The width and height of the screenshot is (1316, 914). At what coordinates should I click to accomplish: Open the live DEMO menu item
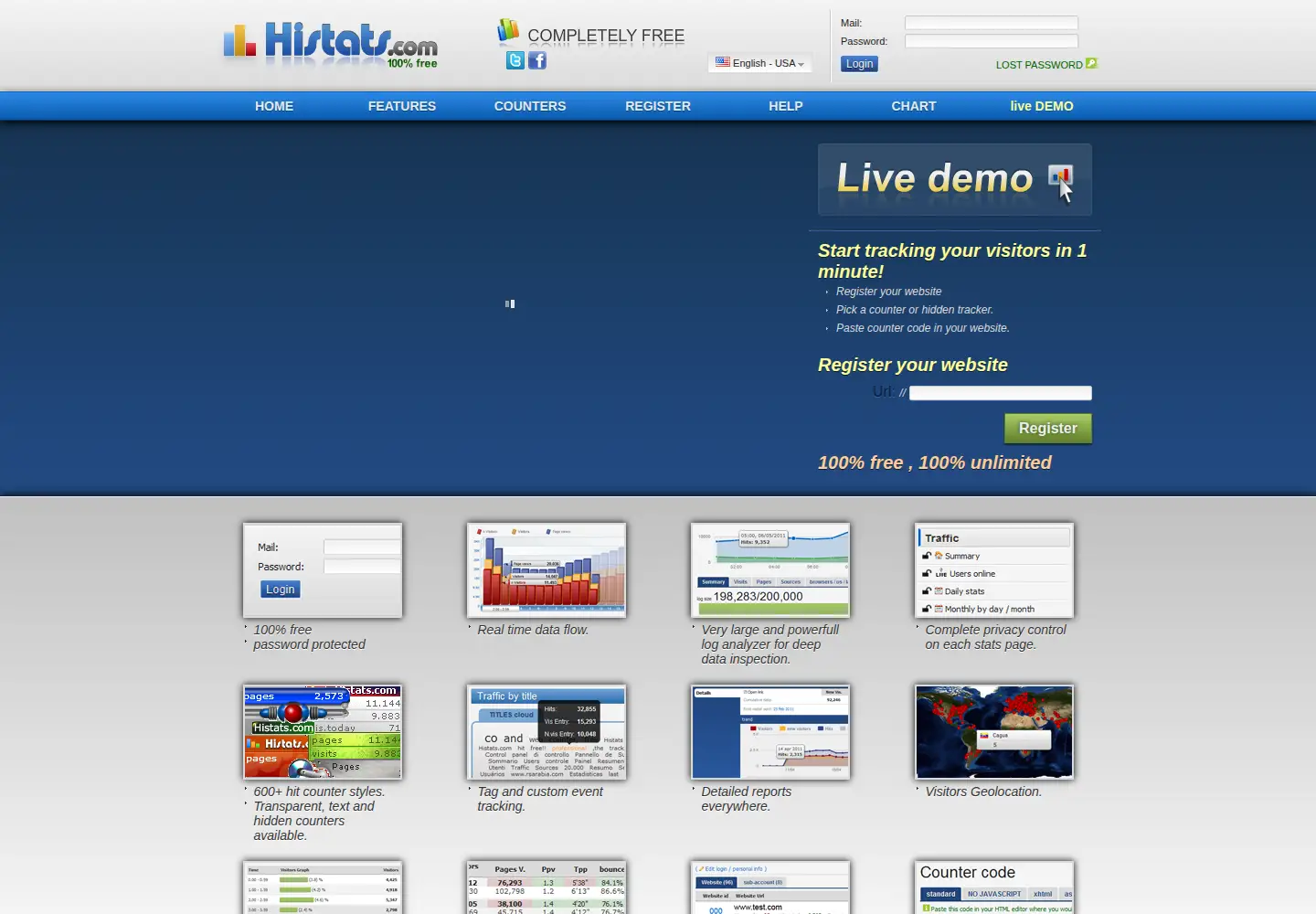coord(1042,106)
